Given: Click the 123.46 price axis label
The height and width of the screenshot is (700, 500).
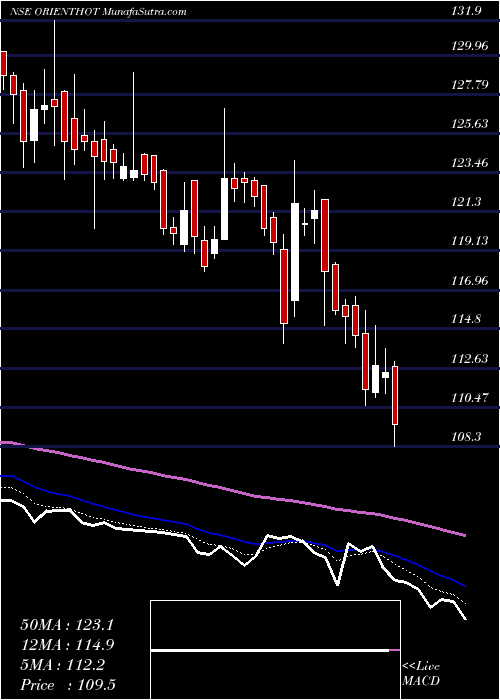Looking at the screenshot, I should tap(470, 162).
